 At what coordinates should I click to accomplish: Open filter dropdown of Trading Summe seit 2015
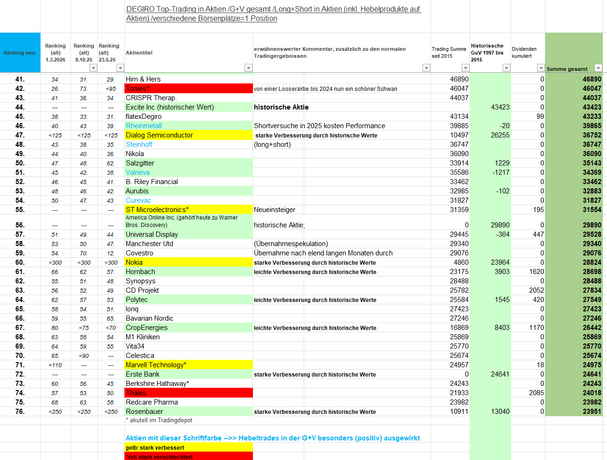click(465, 68)
